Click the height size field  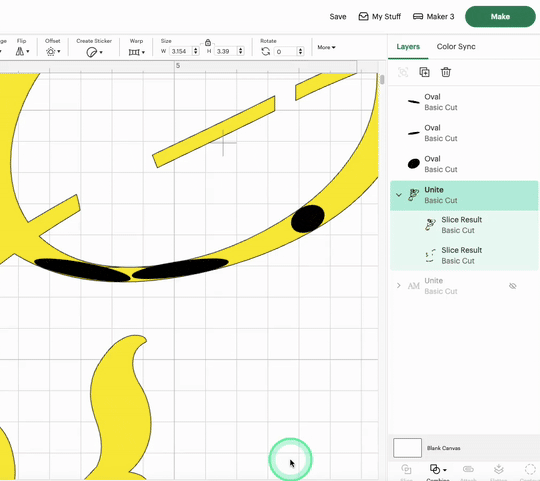coord(225,51)
